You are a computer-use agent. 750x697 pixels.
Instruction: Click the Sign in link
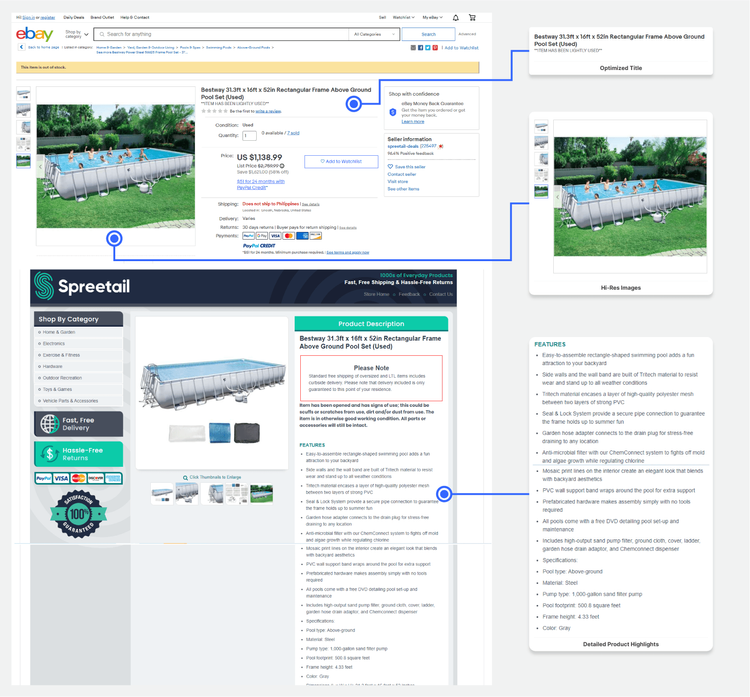[x=29, y=18]
